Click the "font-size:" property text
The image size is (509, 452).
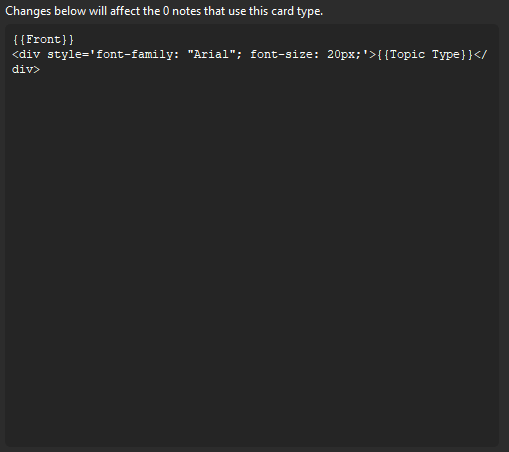click(285, 54)
